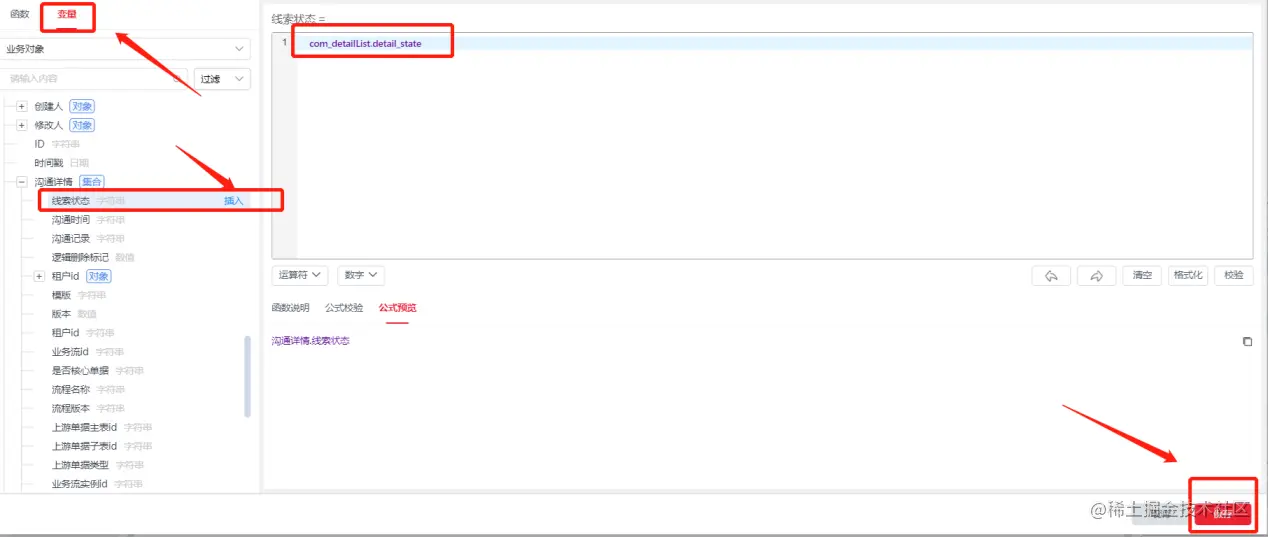Open the 业务对象 dropdown
Screen dimensions: 1268x537
point(126,49)
